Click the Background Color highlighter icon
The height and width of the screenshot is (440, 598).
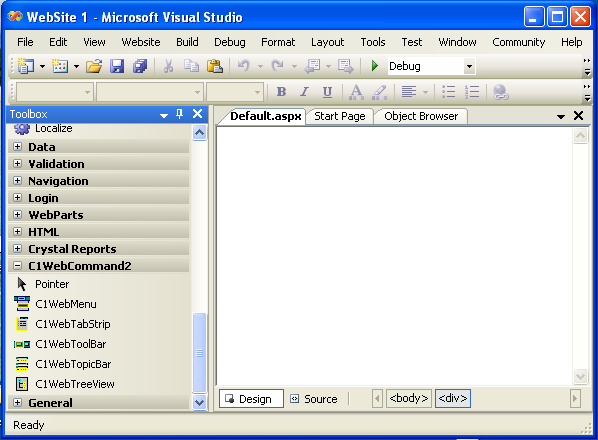[x=379, y=92]
